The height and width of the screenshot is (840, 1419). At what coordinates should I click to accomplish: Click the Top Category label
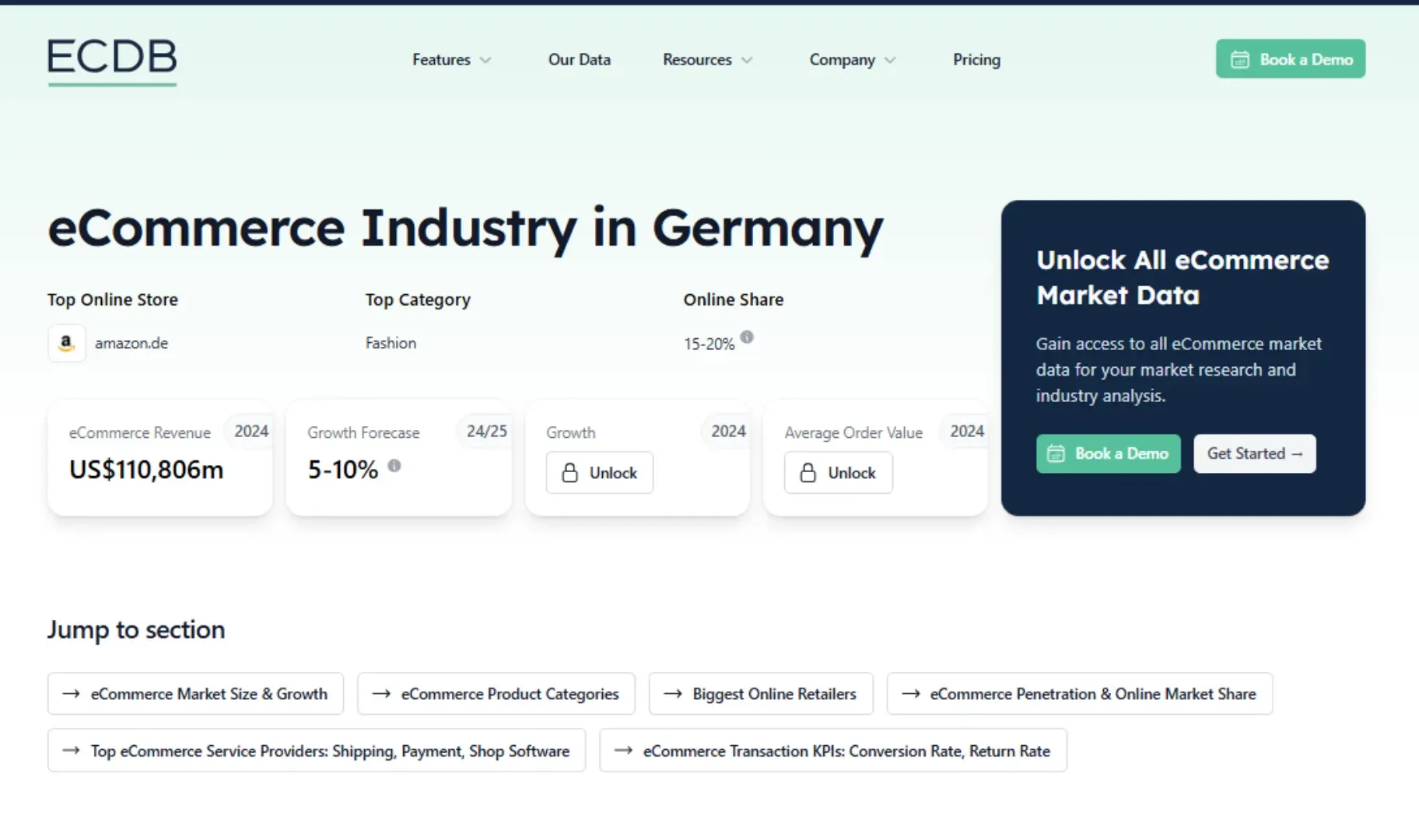pos(418,299)
